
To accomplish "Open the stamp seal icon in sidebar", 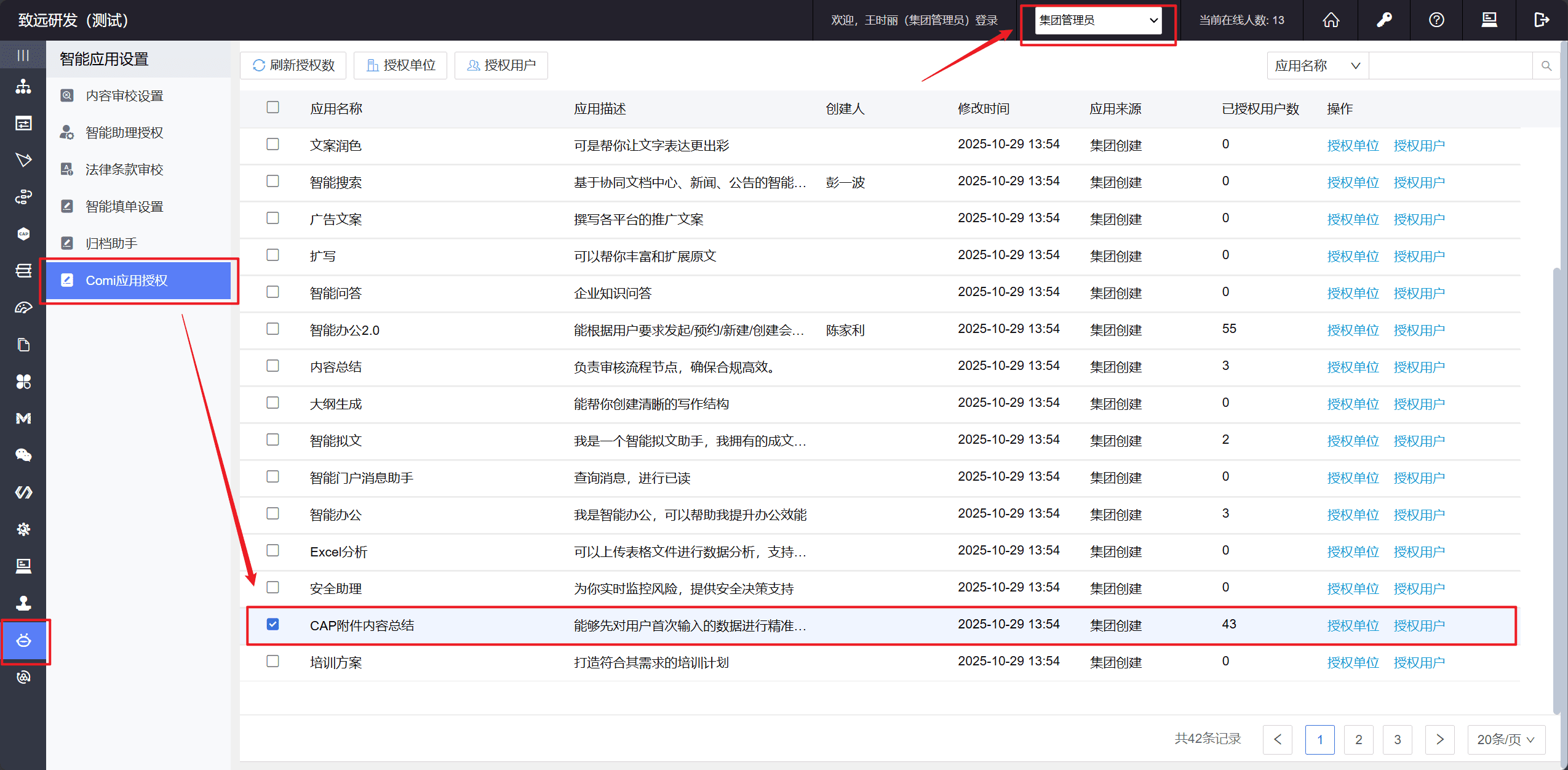I will click(23, 603).
